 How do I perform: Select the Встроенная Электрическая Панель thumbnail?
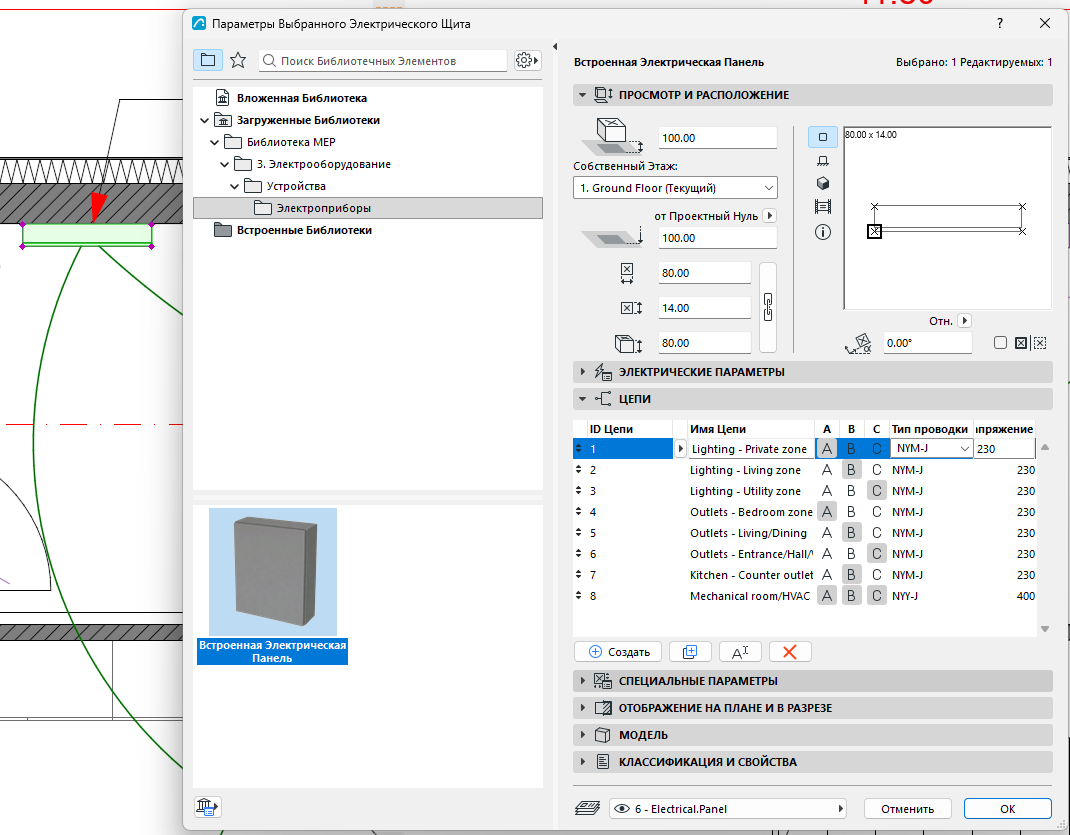272,585
